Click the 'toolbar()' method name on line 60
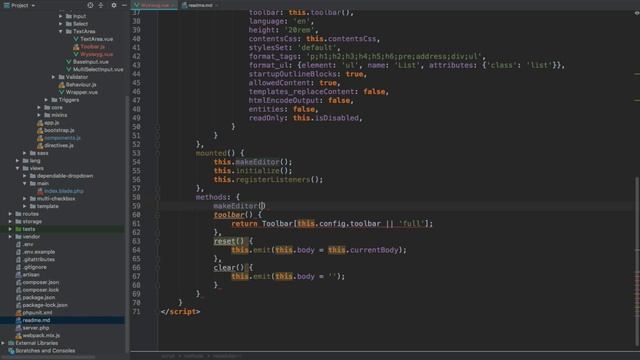640x360 pixels. point(233,215)
